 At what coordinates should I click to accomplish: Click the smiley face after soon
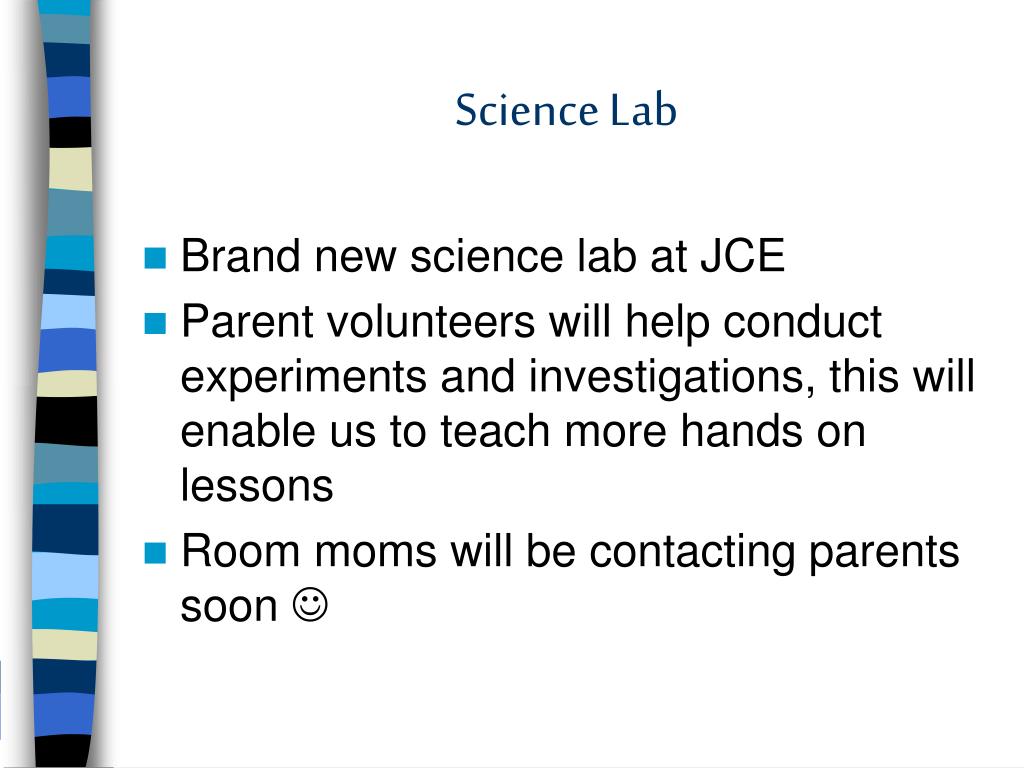pyautogui.click(x=310, y=605)
